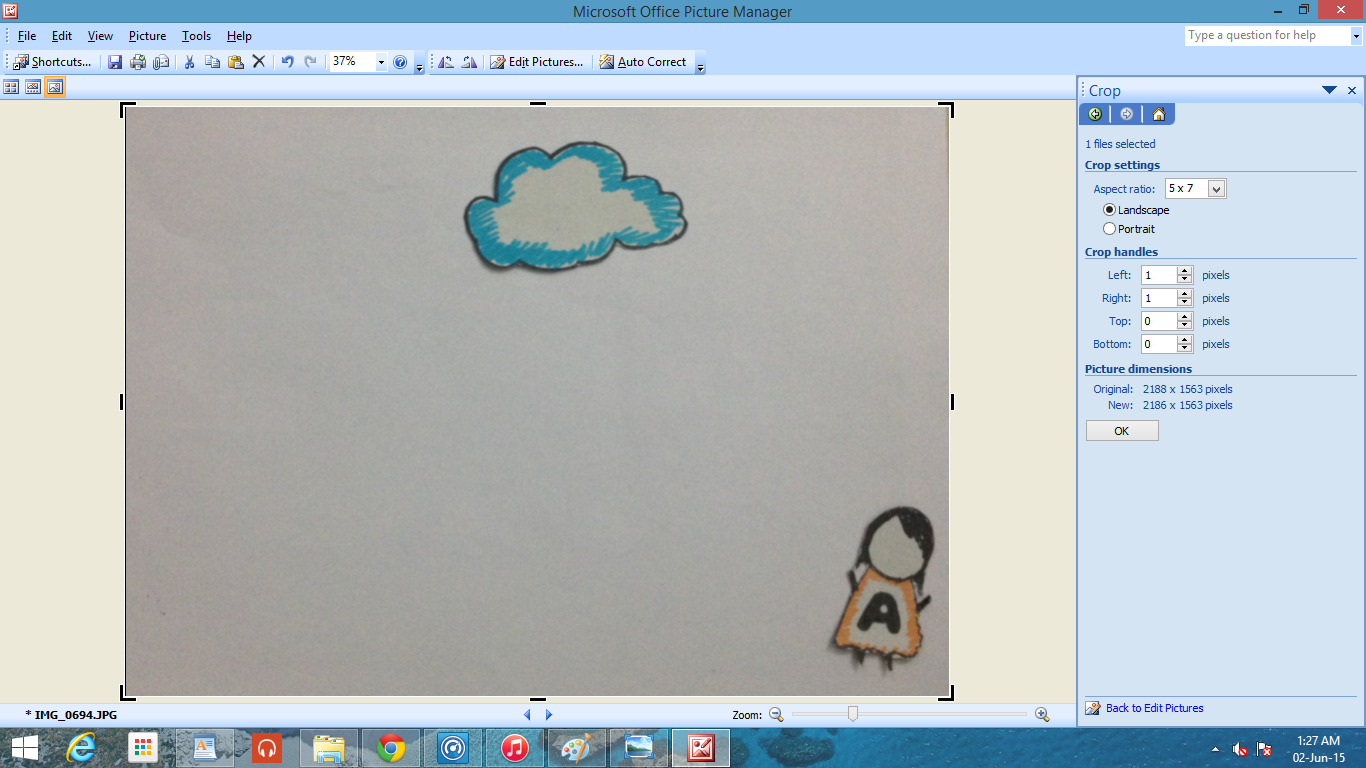Switch to Thumbnail View

pyautogui.click(x=11, y=87)
